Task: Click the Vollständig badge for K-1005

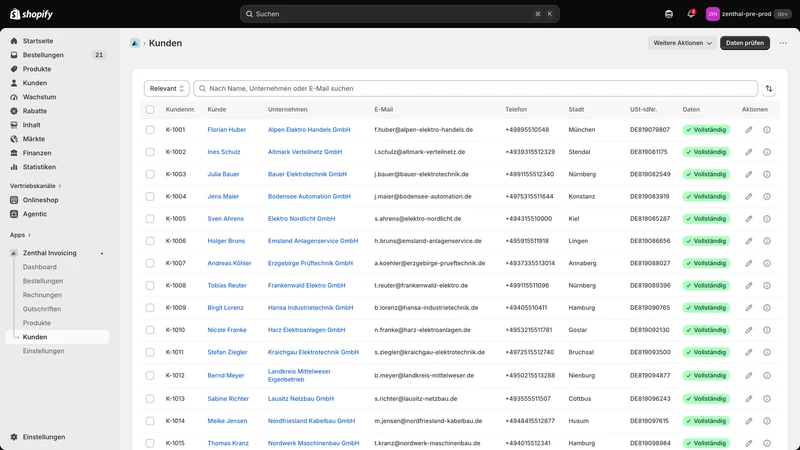Action: [x=706, y=219]
